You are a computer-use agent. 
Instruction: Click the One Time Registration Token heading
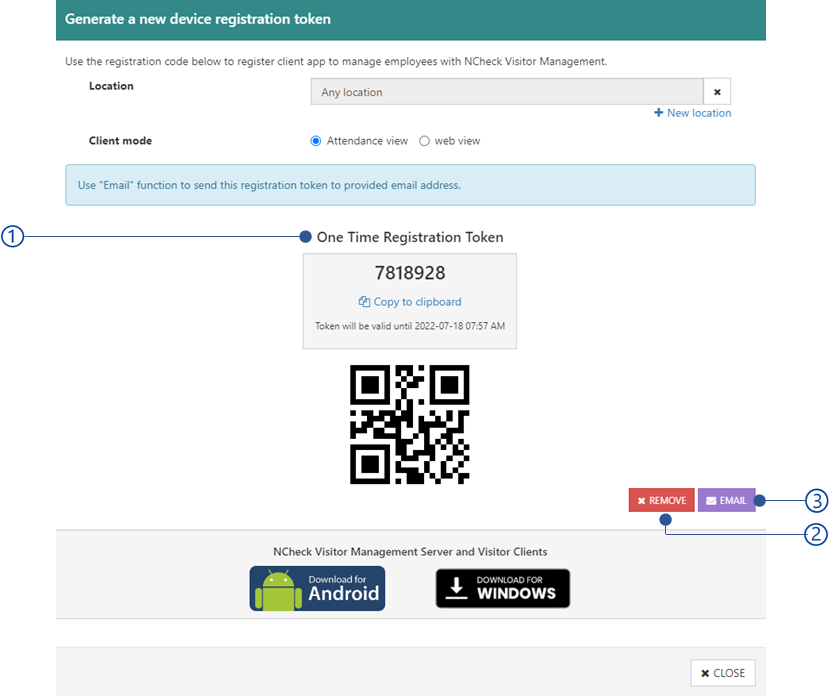point(410,237)
